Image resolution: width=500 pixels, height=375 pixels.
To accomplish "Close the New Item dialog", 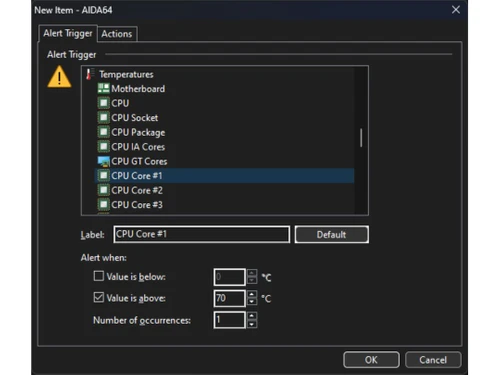I will click(x=456, y=10).
